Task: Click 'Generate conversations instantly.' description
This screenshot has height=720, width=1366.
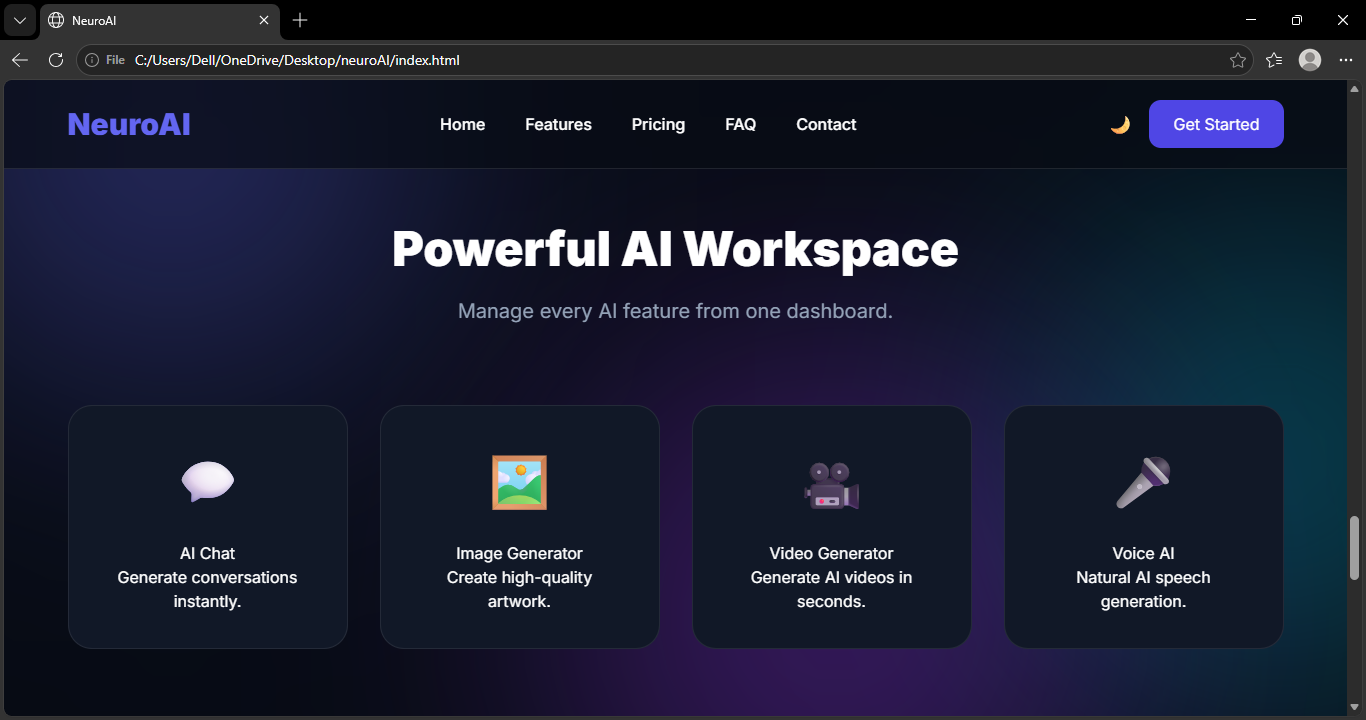Action: click(207, 590)
